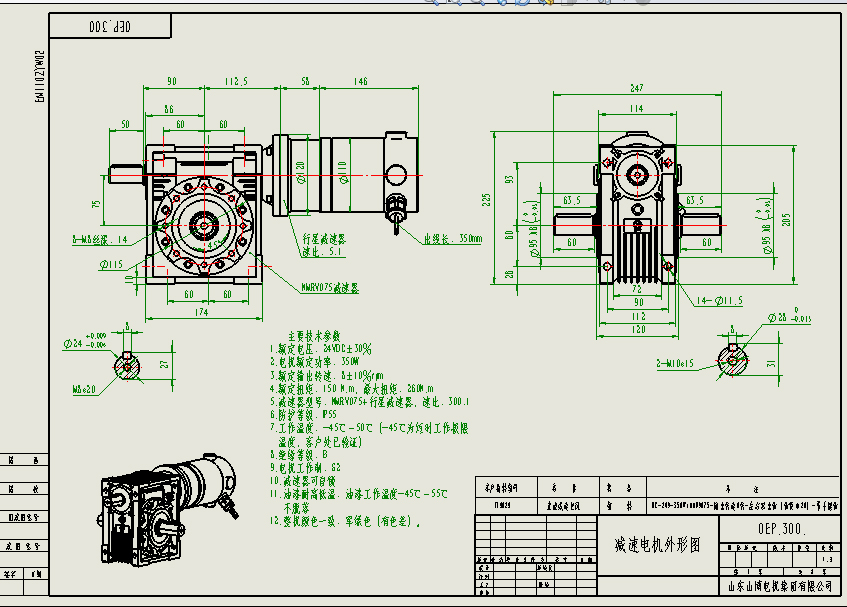Select spec line 2 电机额定功率 350W
Viewport: 847px width, 607px height.
coord(314,362)
